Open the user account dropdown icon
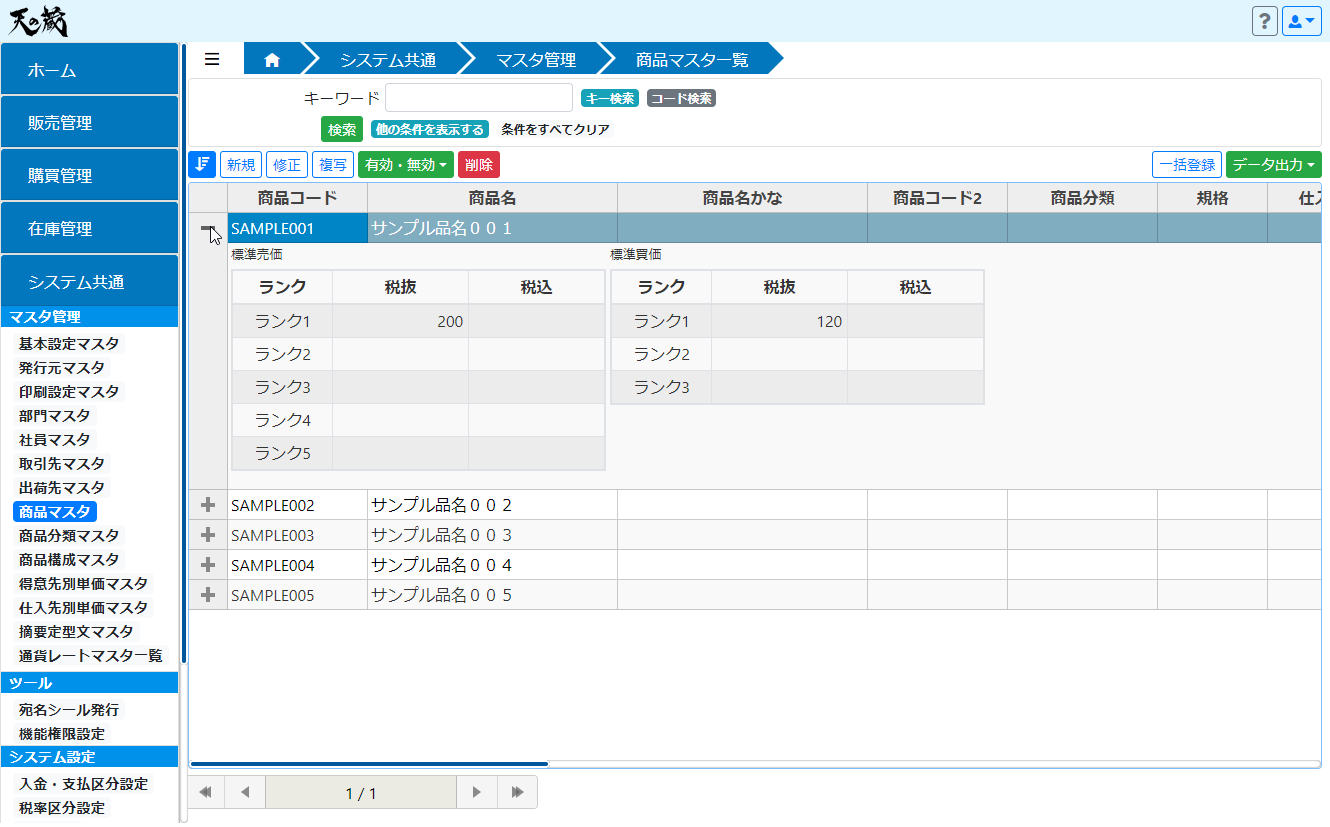 pyautogui.click(x=1302, y=21)
